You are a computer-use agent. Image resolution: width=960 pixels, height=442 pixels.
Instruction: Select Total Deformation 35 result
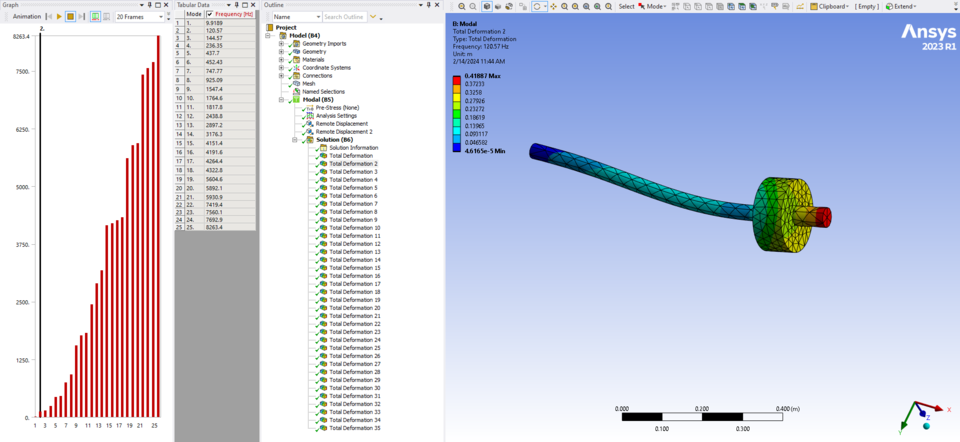coord(354,428)
